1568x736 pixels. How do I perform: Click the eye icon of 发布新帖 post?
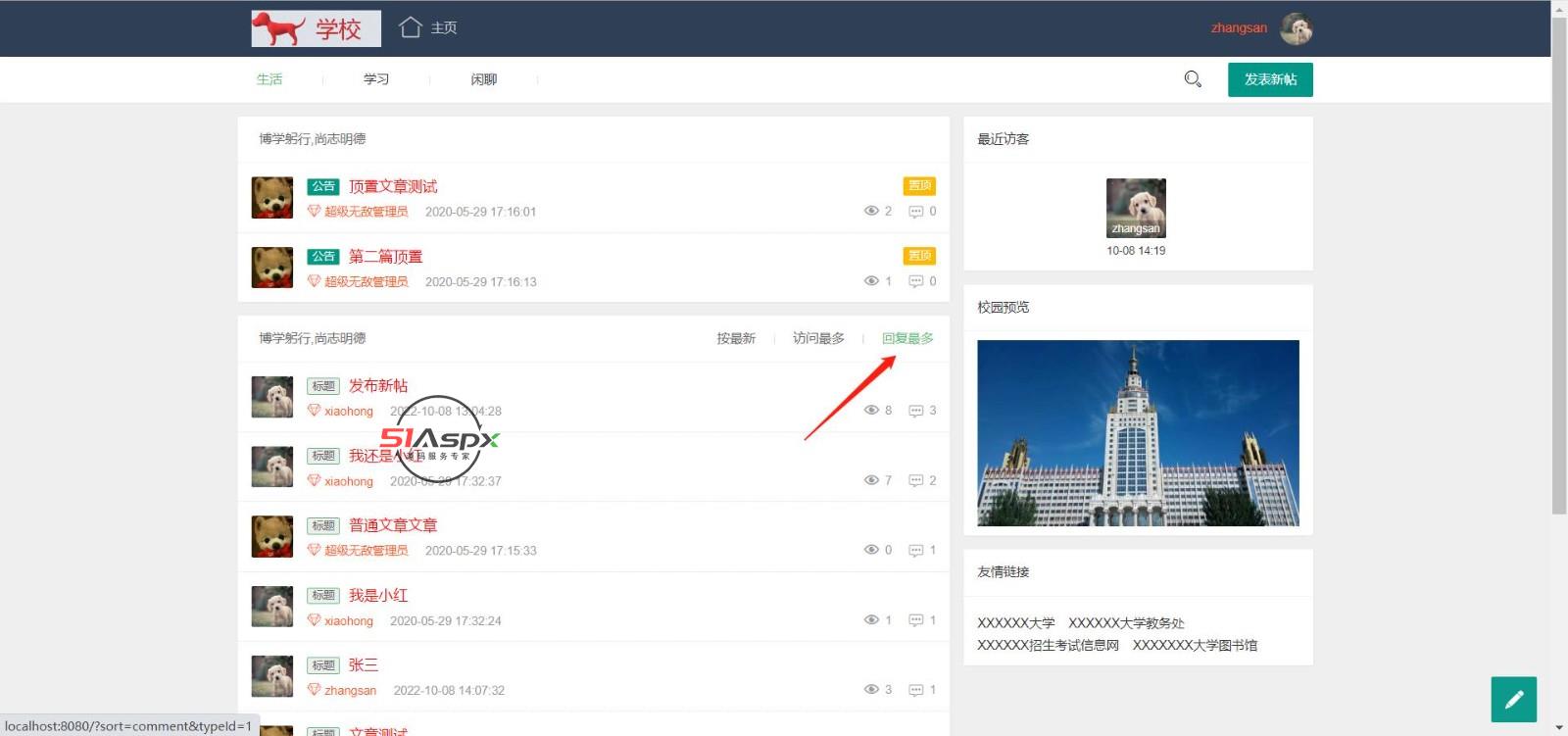click(x=871, y=411)
